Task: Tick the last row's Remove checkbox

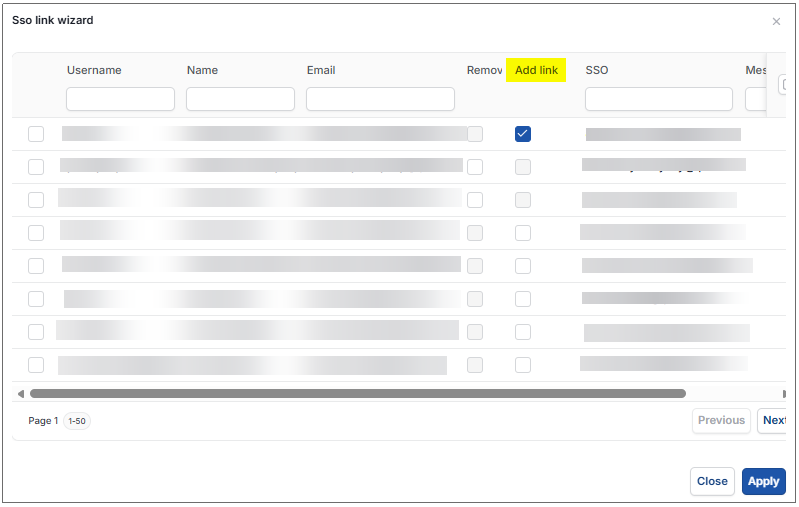Action: pos(474,365)
